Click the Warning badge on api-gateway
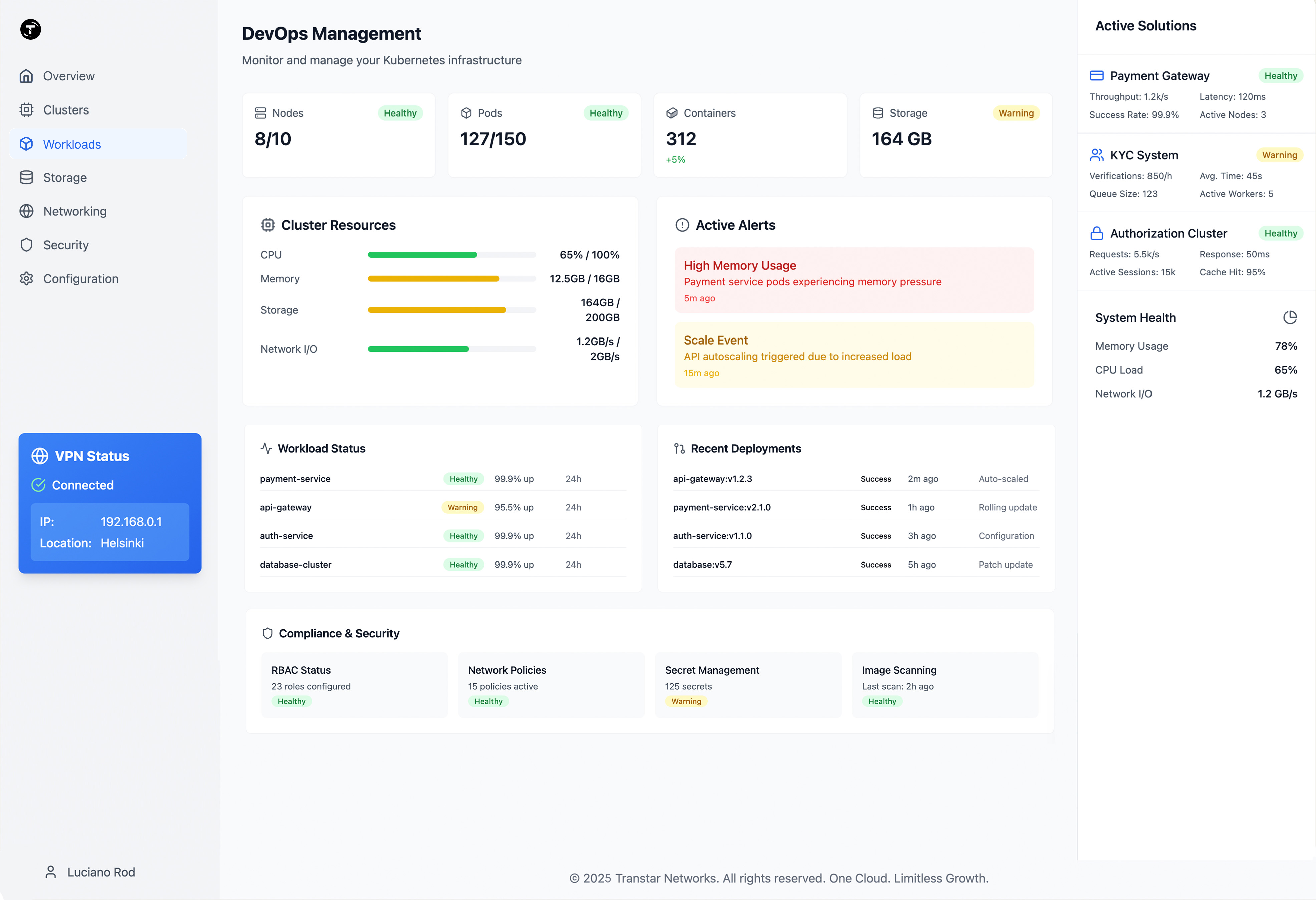The height and width of the screenshot is (900, 1316). (463, 507)
